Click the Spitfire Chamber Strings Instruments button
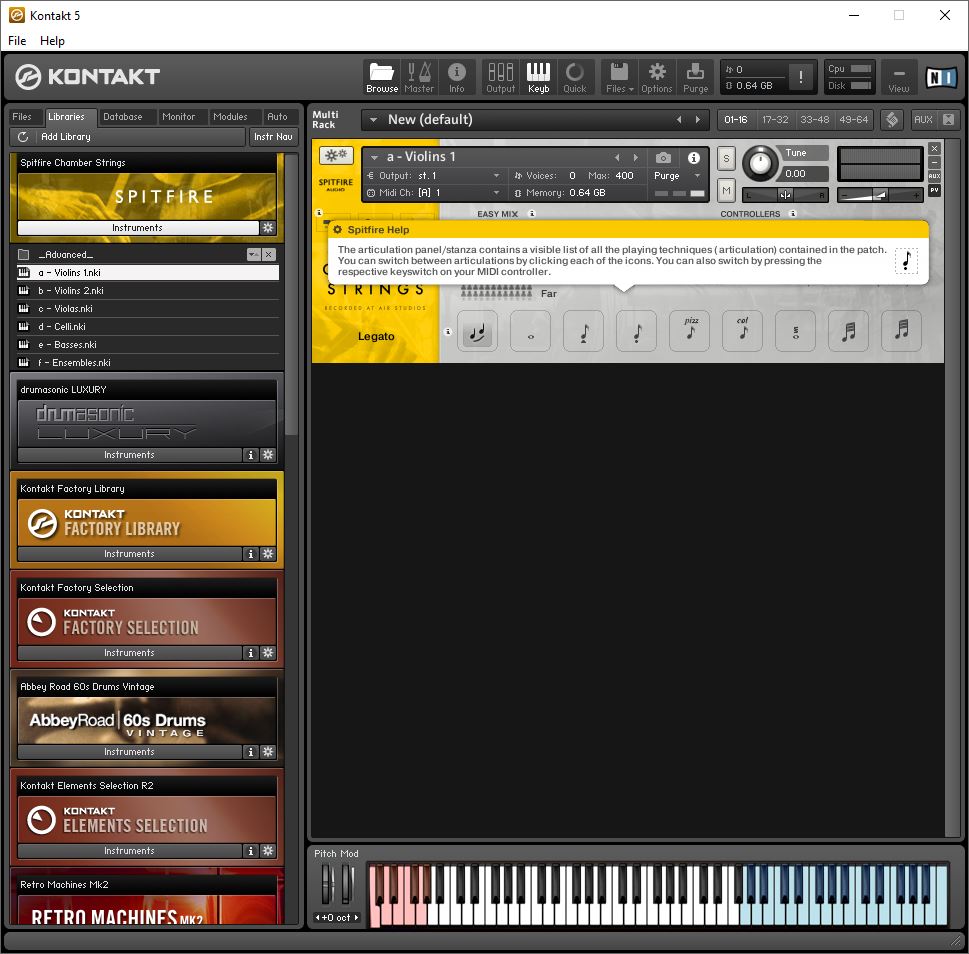This screenshot has height=954, width=969. tap(138, 227)
